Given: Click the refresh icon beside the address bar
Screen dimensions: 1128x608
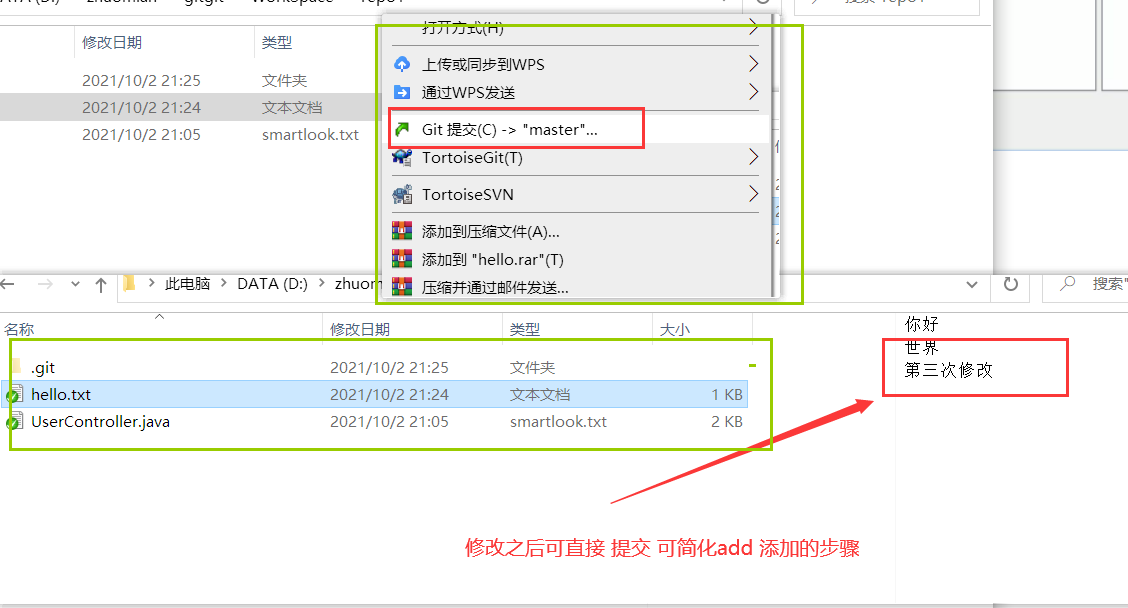Looking at the screenshot, I should click(x=1011, y=284).
